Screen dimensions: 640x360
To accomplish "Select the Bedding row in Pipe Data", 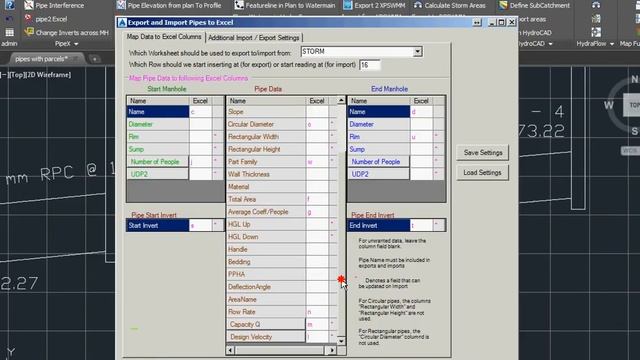I will point(266,262).
